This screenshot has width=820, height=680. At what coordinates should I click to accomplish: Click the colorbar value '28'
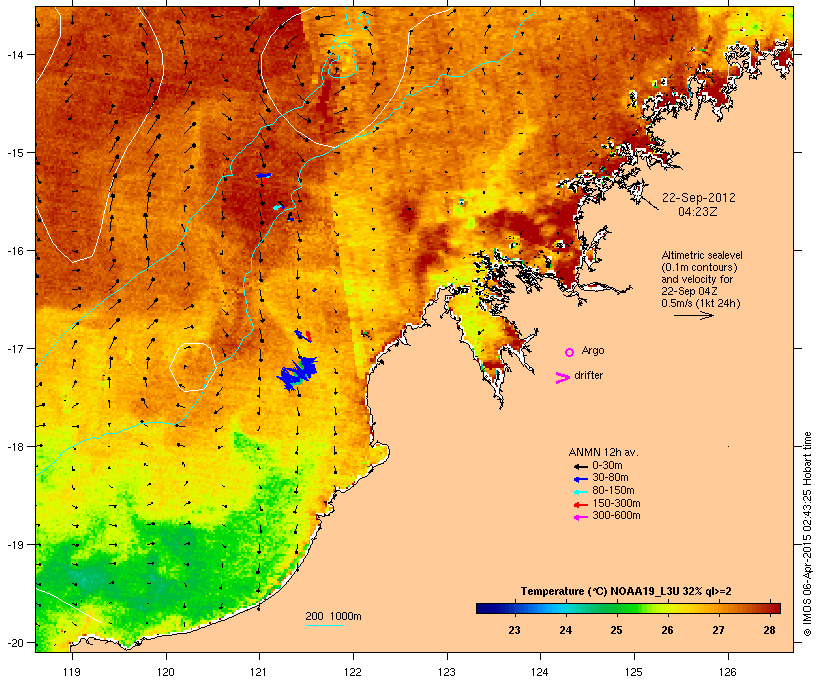pyautogui.click(x=769, y=630)
